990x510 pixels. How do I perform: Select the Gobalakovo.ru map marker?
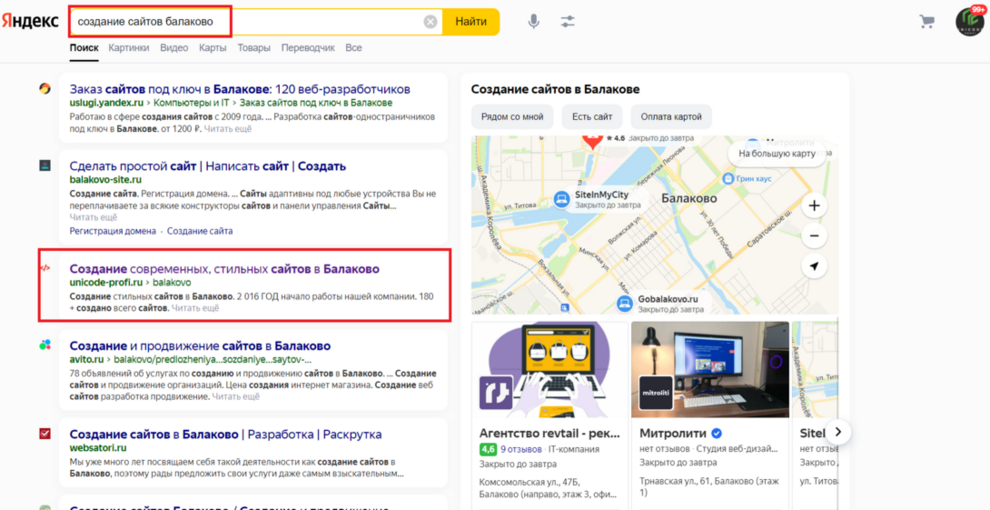[624, 304]
